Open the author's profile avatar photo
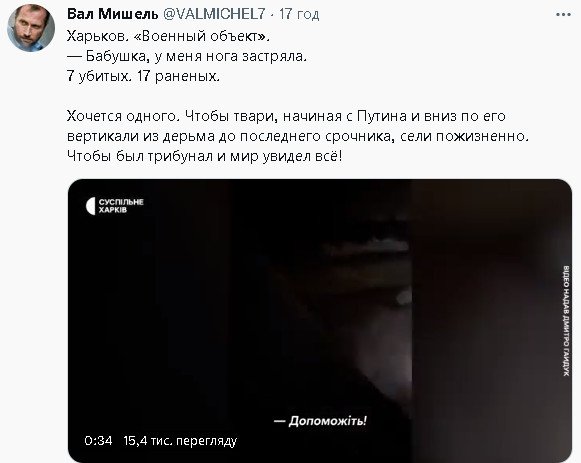 click(31, 28)
